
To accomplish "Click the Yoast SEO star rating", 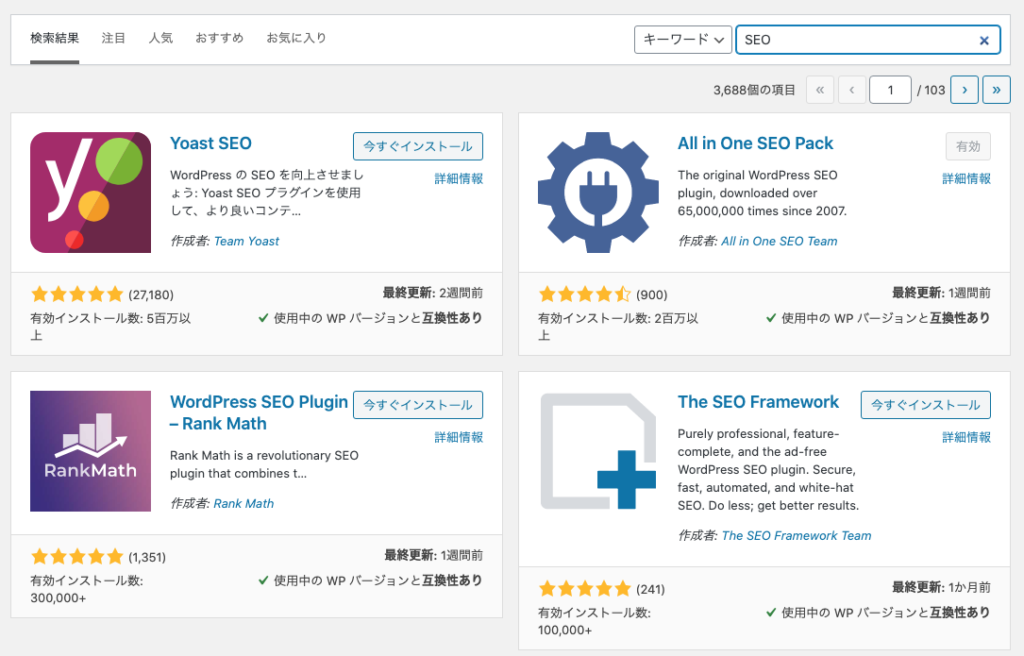I will coord(77,294).
